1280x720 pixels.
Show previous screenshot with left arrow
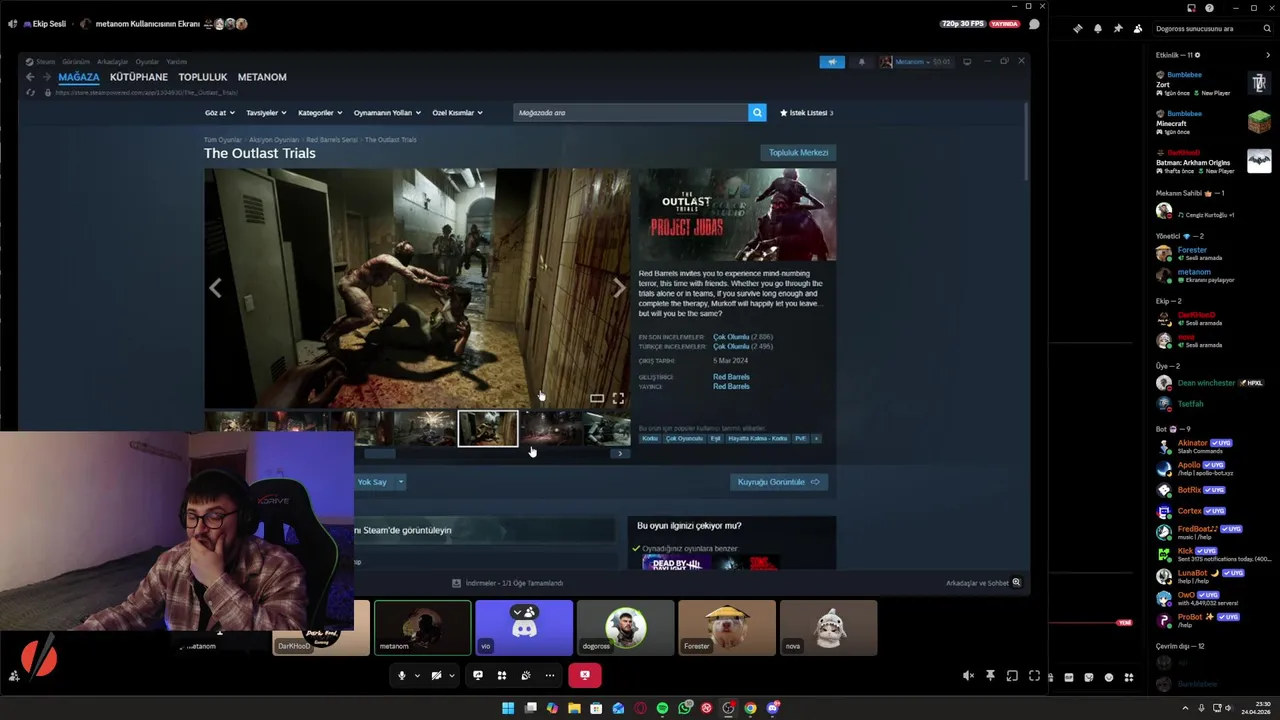pos(215,288)
